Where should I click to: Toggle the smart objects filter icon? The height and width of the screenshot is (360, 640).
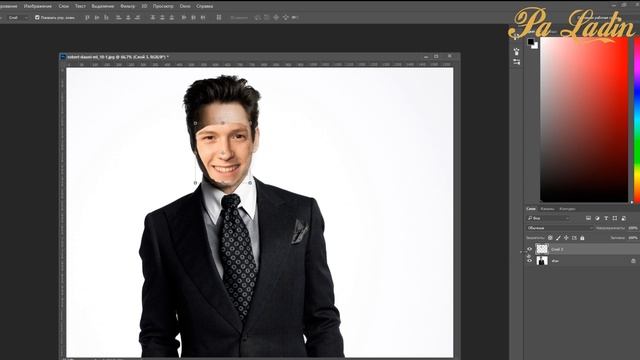click(x=624, y=218)
